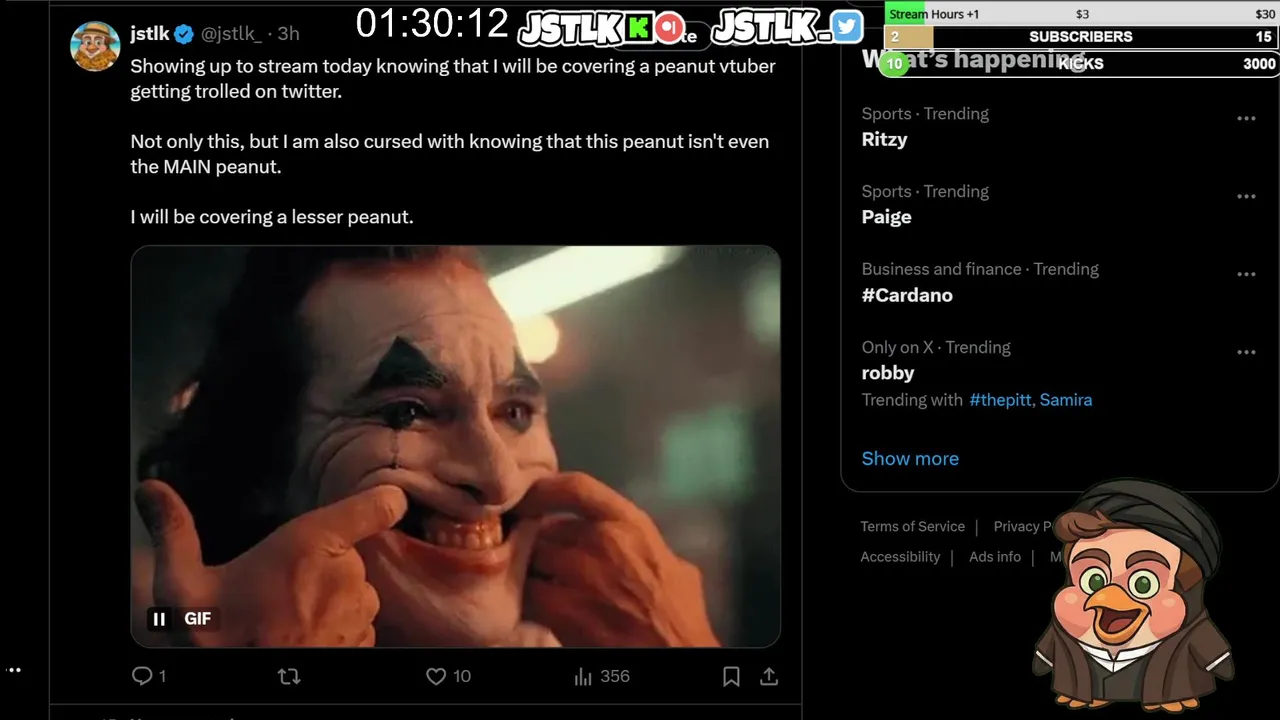Pause the Joker GIF

159,619
